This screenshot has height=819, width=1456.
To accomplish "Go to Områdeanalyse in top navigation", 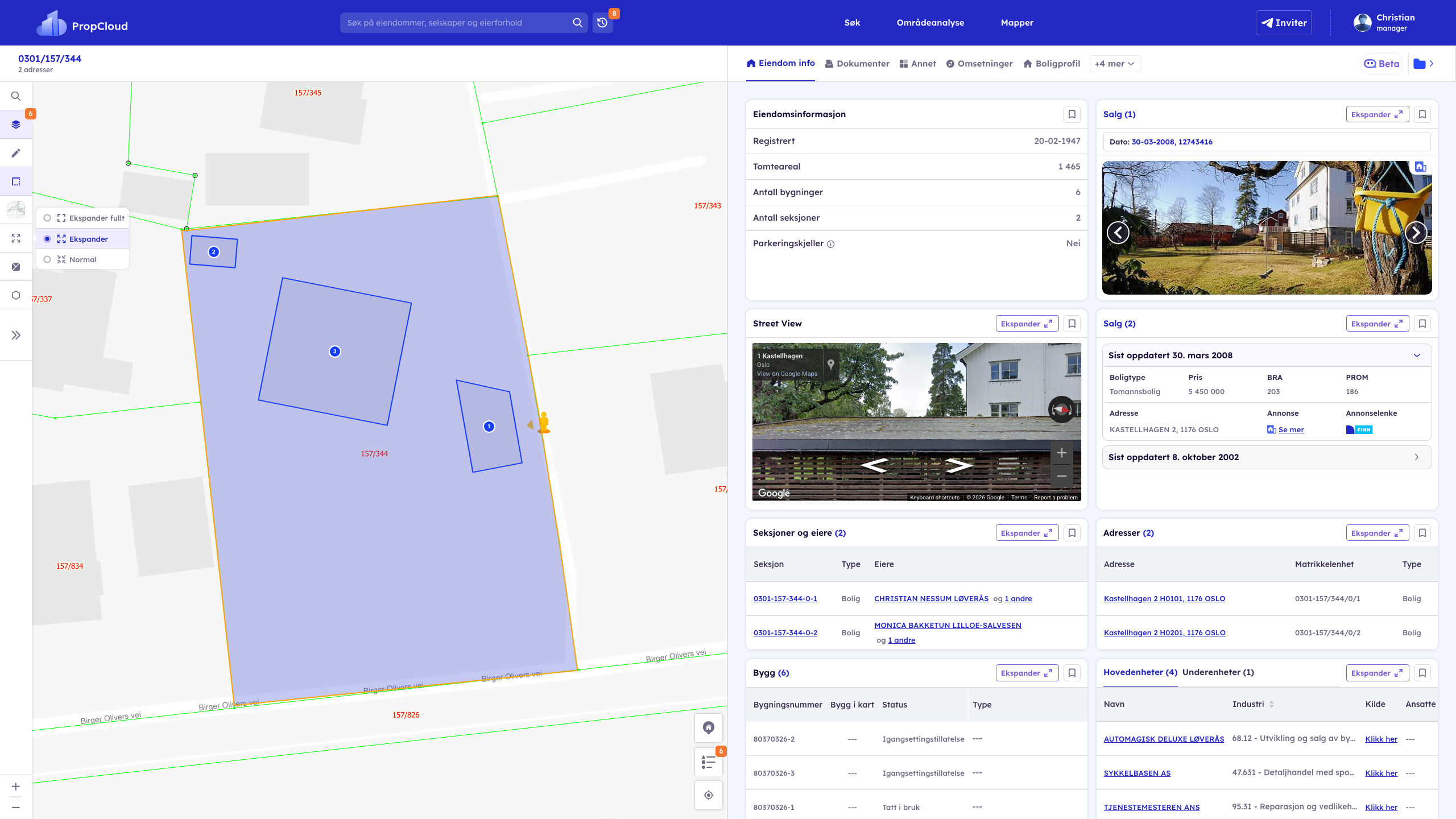I will [x=930, y=23].
